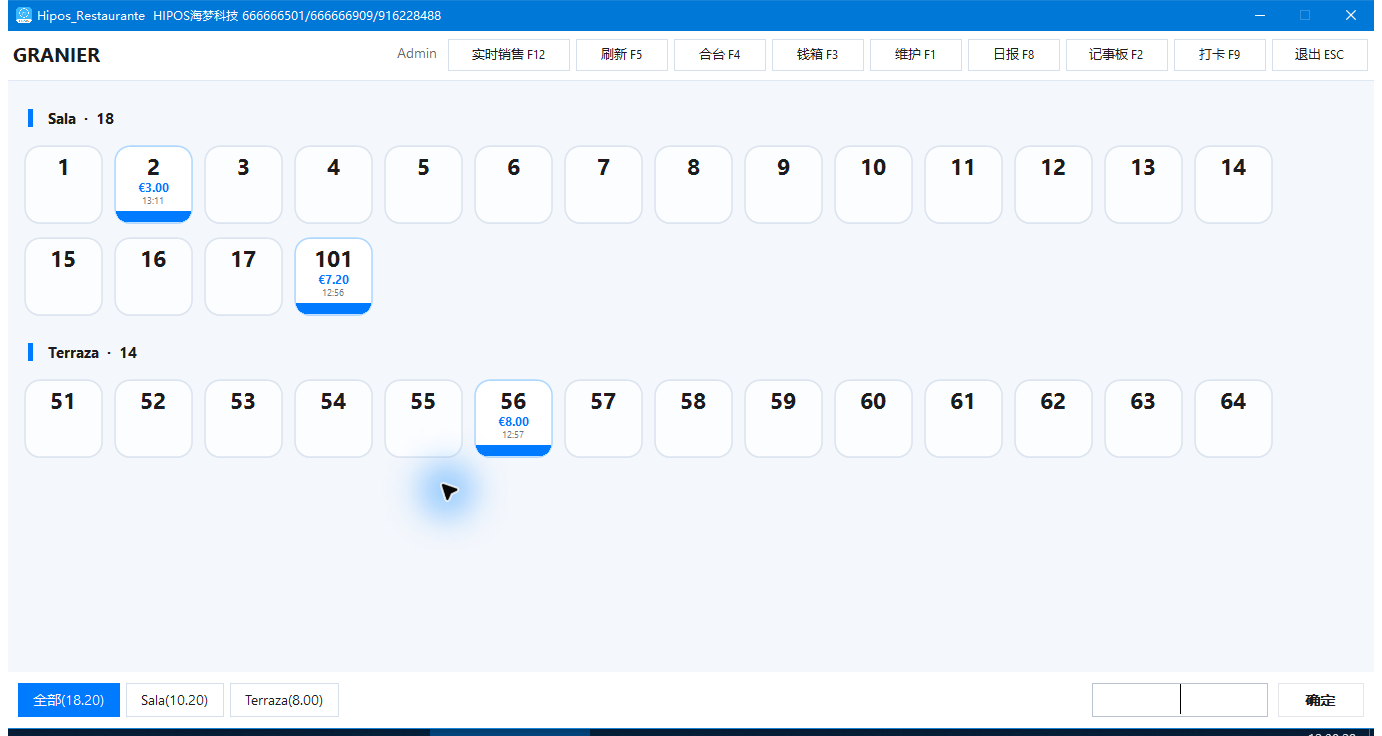This screenshot has height=736, width=1382.
Task: Filter tables by the Sala(10.20) tab
Action: coord(175,700)
